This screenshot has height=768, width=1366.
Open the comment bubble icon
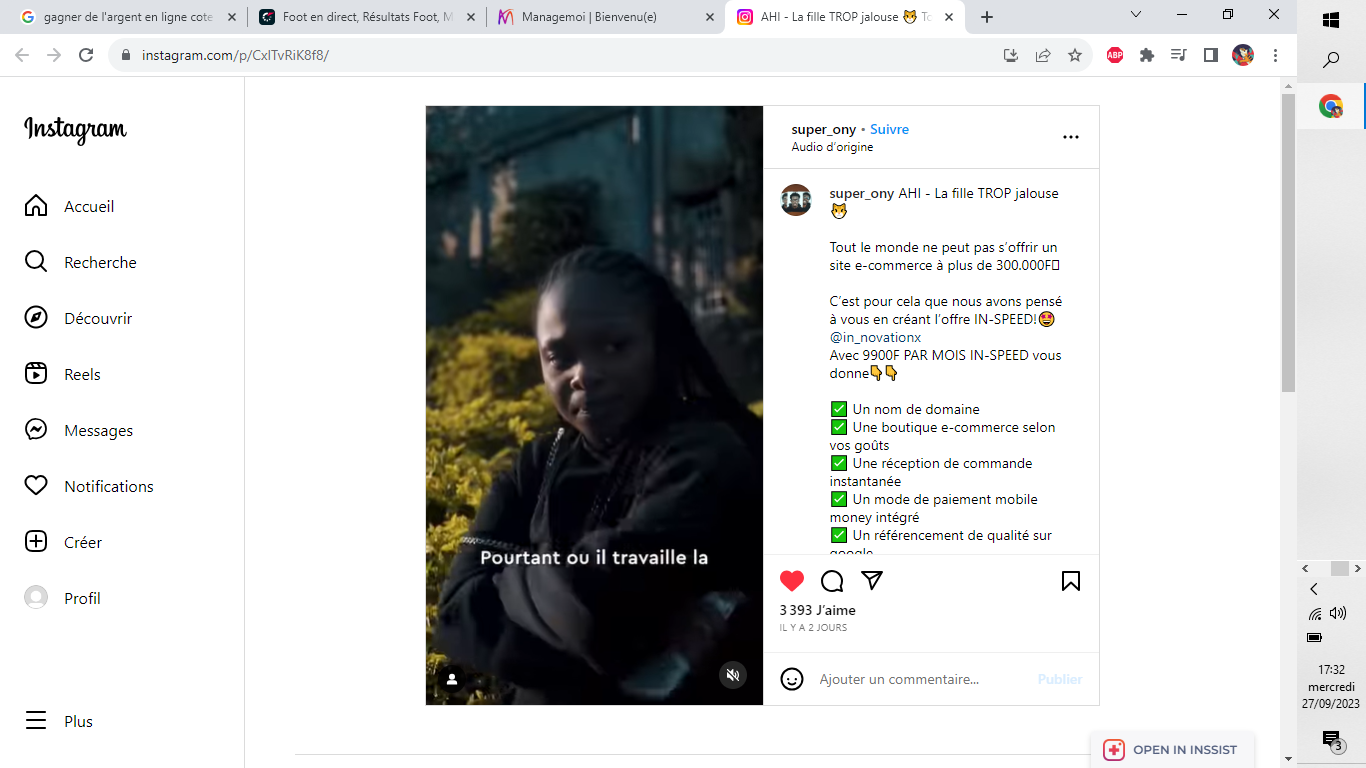pos(832,581)
